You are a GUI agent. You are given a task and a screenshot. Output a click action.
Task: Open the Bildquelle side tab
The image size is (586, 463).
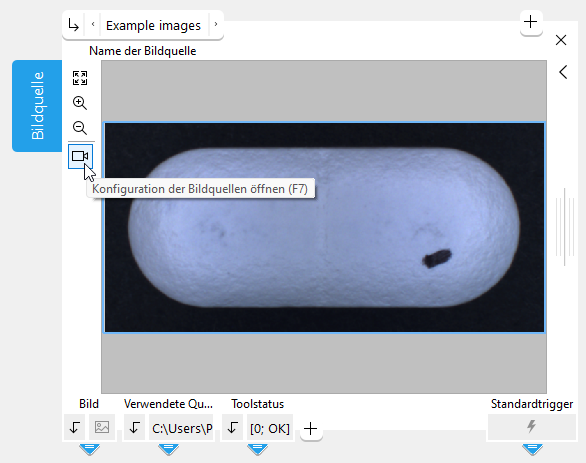[37, 106]
